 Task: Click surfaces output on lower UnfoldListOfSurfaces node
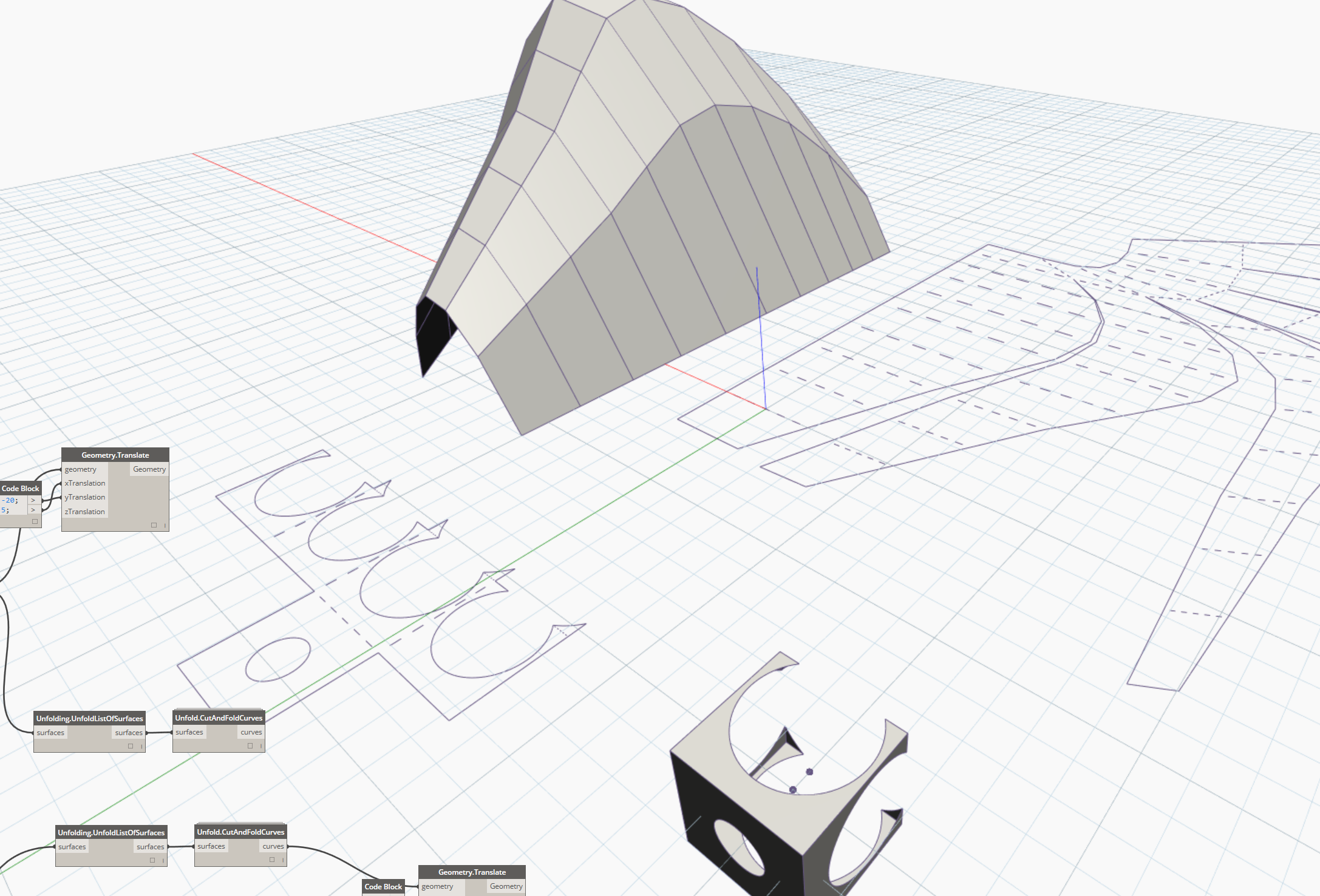(151, 847)
